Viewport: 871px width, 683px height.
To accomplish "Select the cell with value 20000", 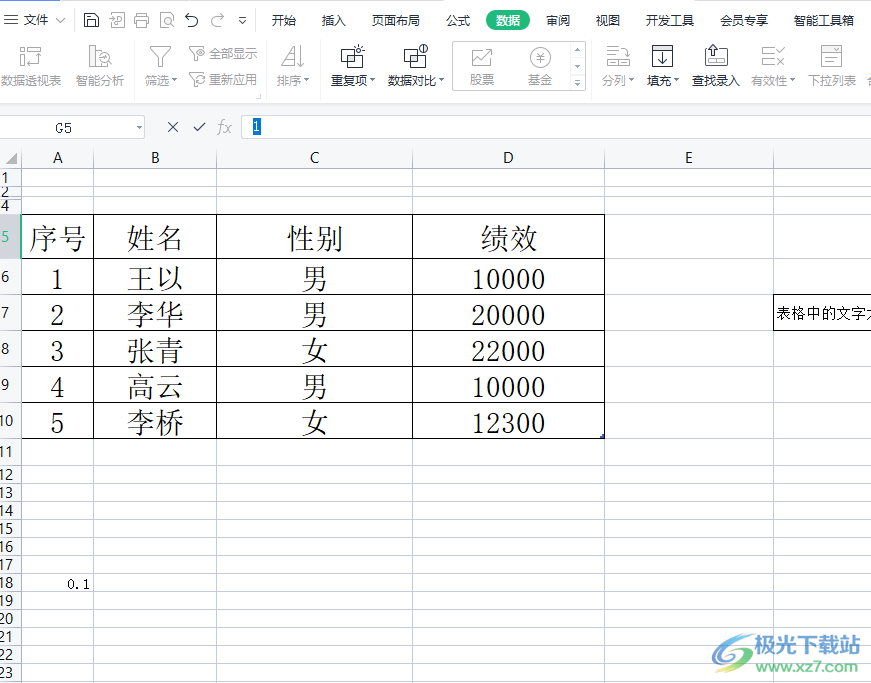I will click(x=508, y=313).
